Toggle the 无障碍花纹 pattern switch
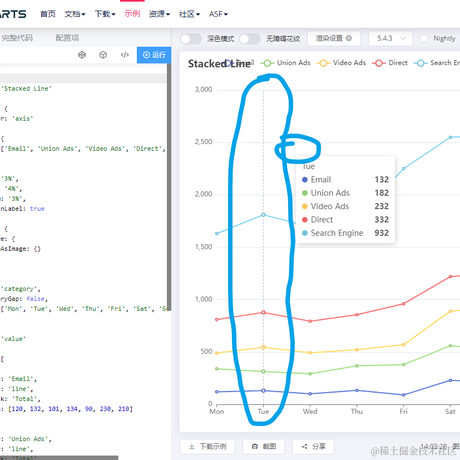 point(250,39)
